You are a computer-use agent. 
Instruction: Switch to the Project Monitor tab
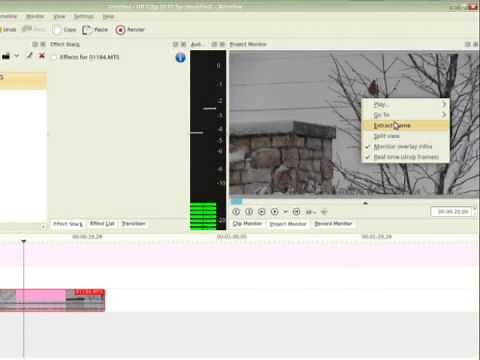(288, 224)
